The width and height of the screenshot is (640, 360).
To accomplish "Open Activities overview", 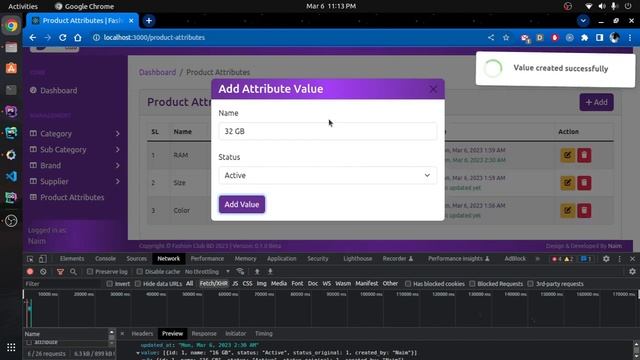I will 23,6.
